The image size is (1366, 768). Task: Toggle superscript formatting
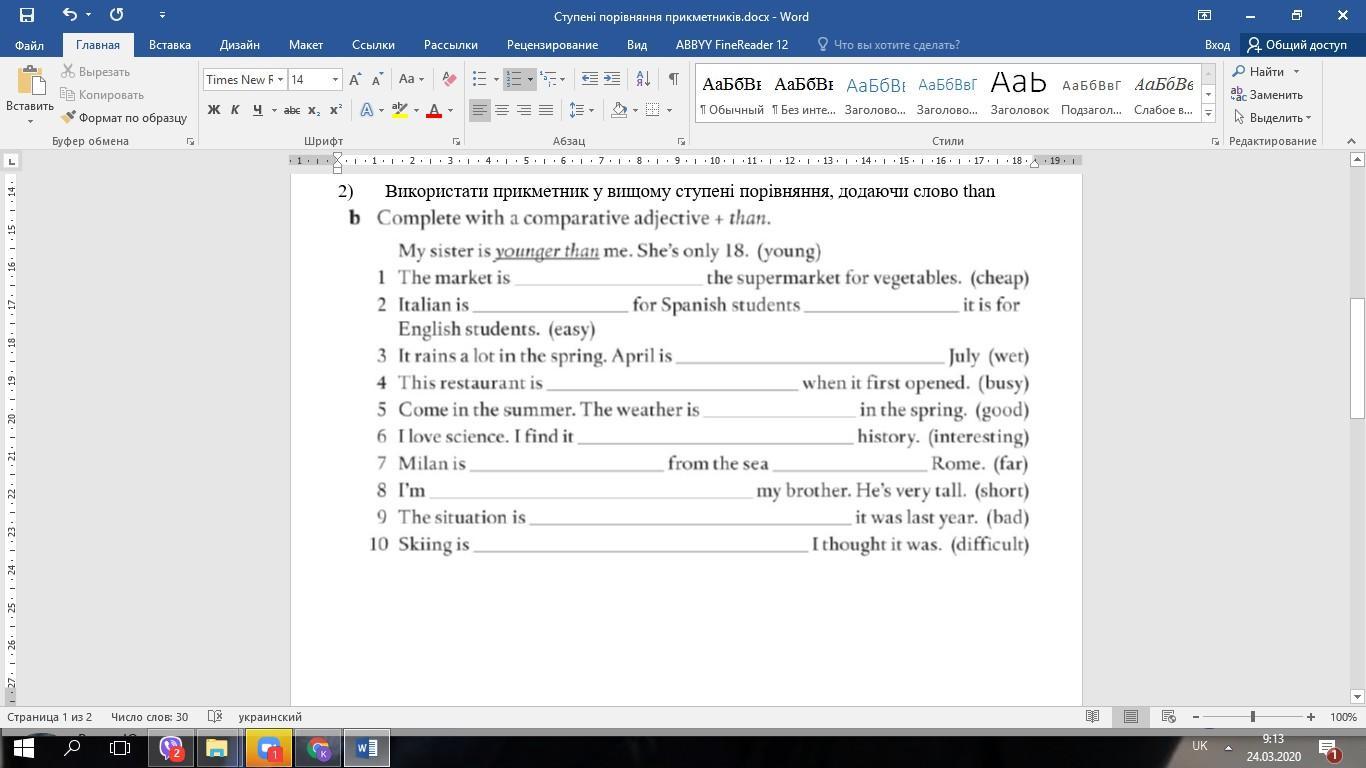click(336, 110)
